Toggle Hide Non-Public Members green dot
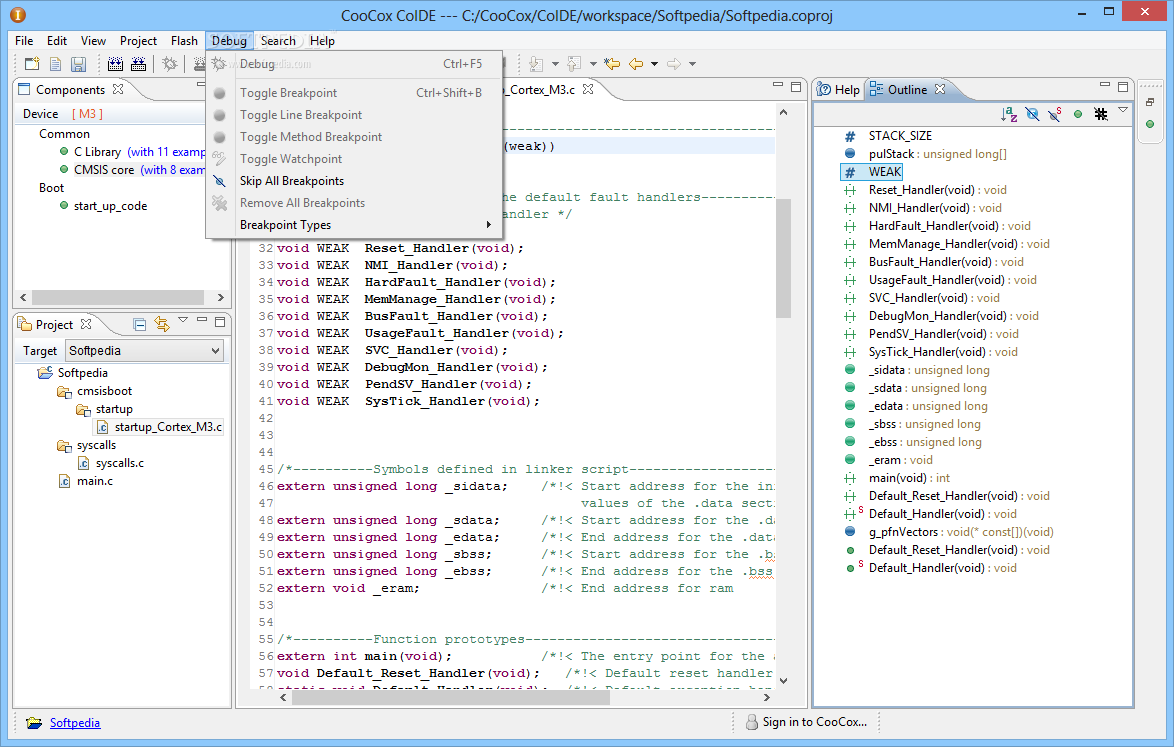 (1078, 115)
